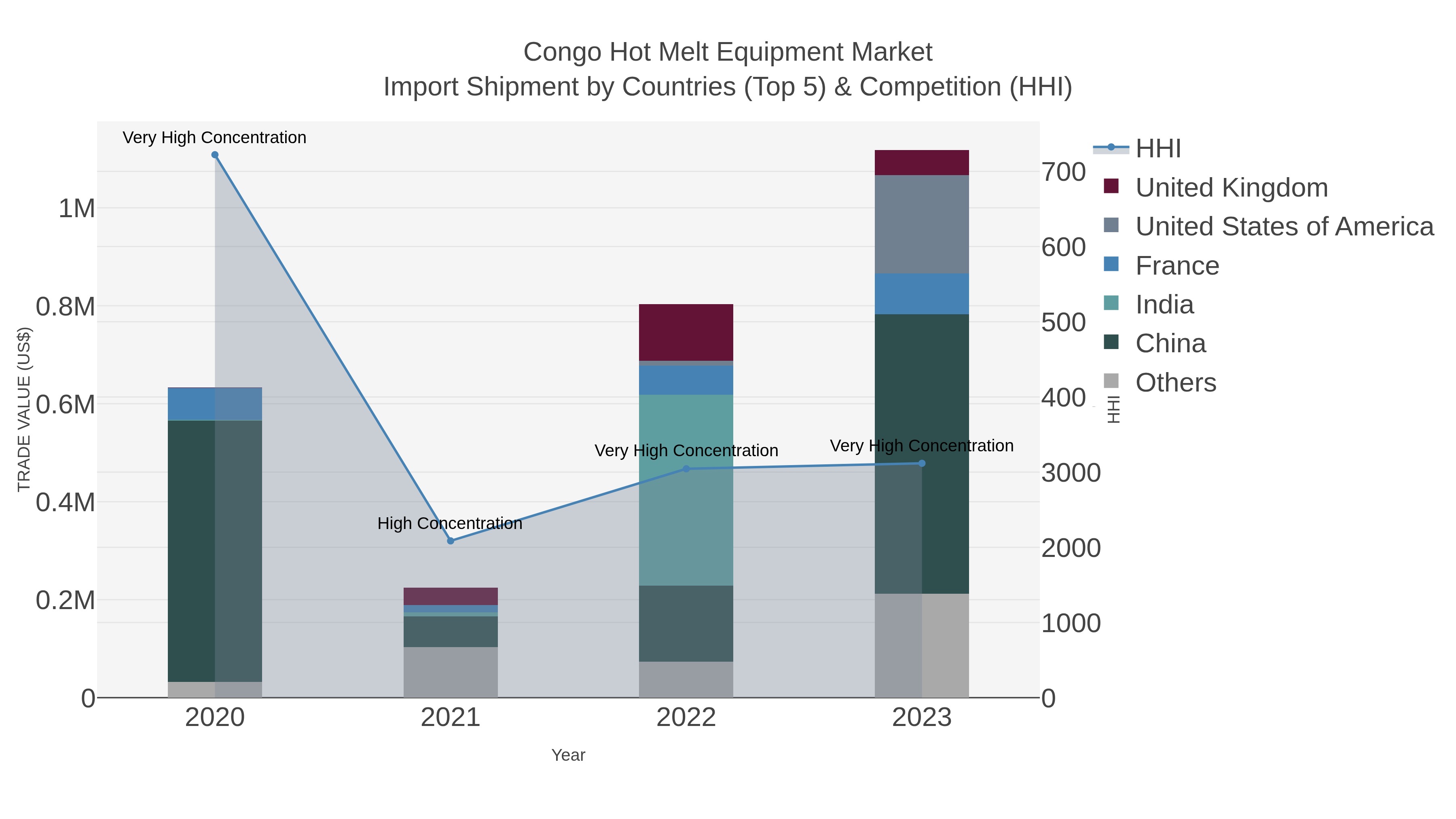This screenshot has height=819, width=1456.
Task: Click the 2020 HHI data point marker
Action: tap(215, 155)
